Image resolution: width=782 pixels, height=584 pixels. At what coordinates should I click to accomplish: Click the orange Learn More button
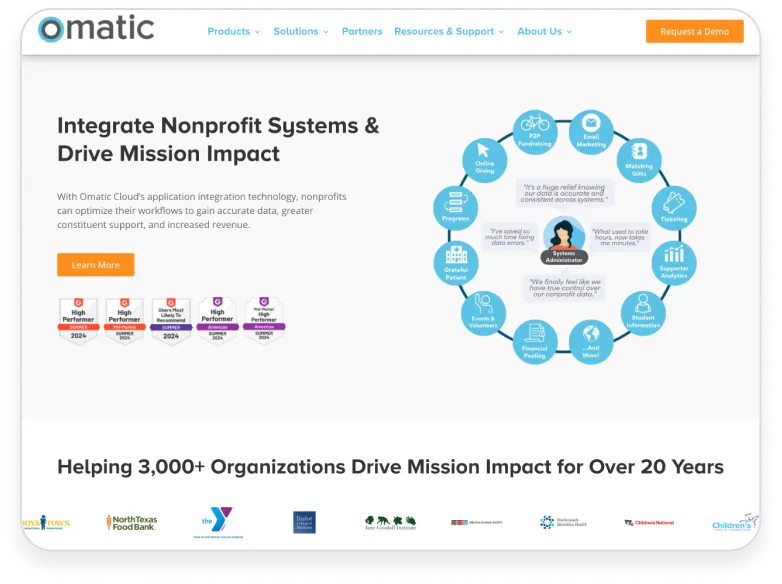coord(96,265)
